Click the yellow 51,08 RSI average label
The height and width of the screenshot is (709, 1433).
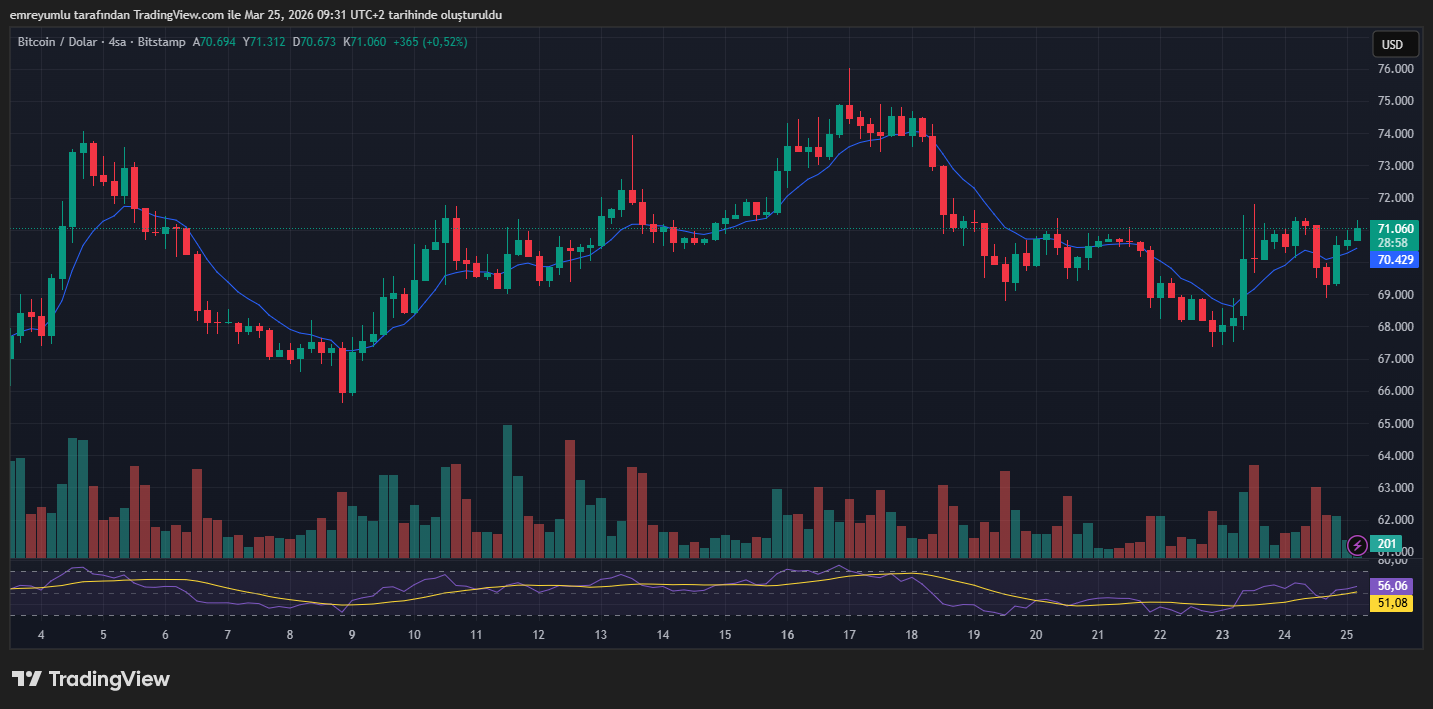point(1393,603)
